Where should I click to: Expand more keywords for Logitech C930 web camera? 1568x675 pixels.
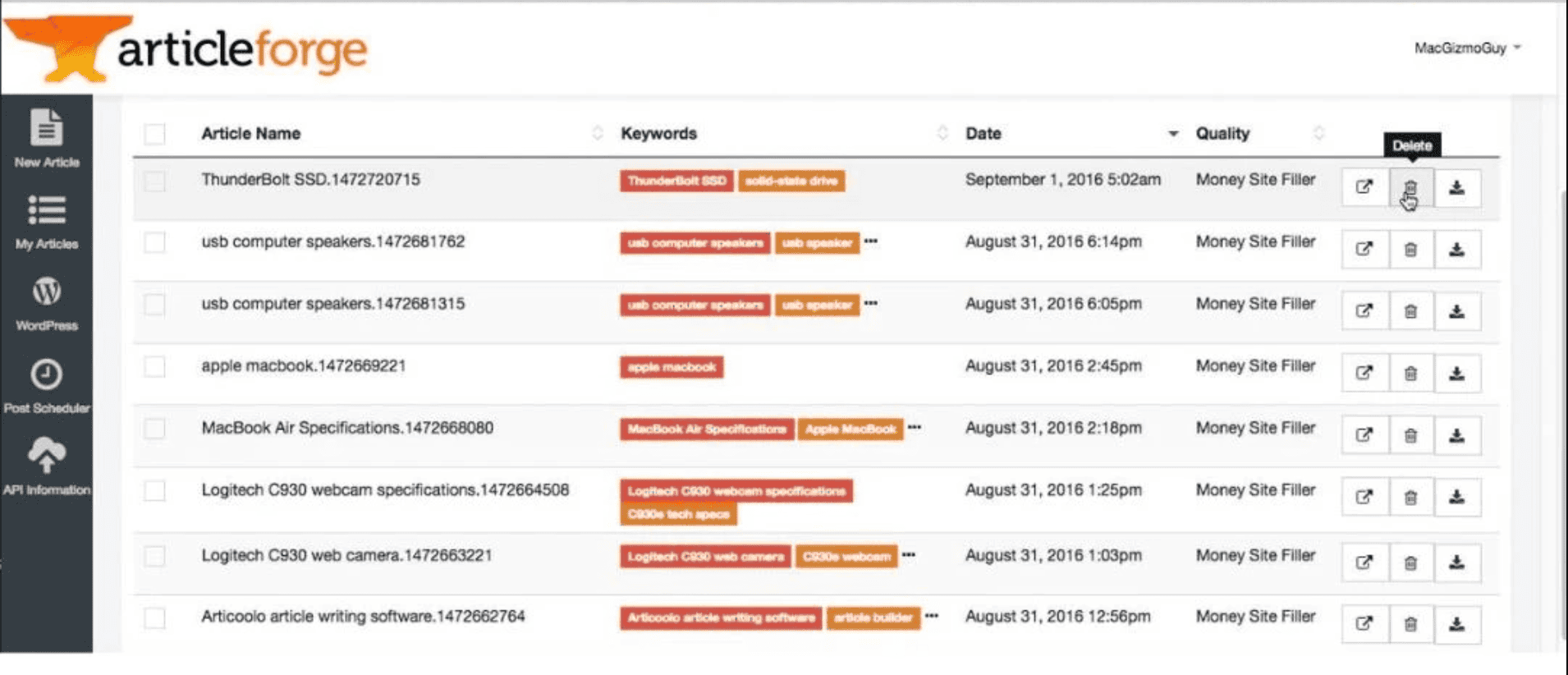(908, 555)
